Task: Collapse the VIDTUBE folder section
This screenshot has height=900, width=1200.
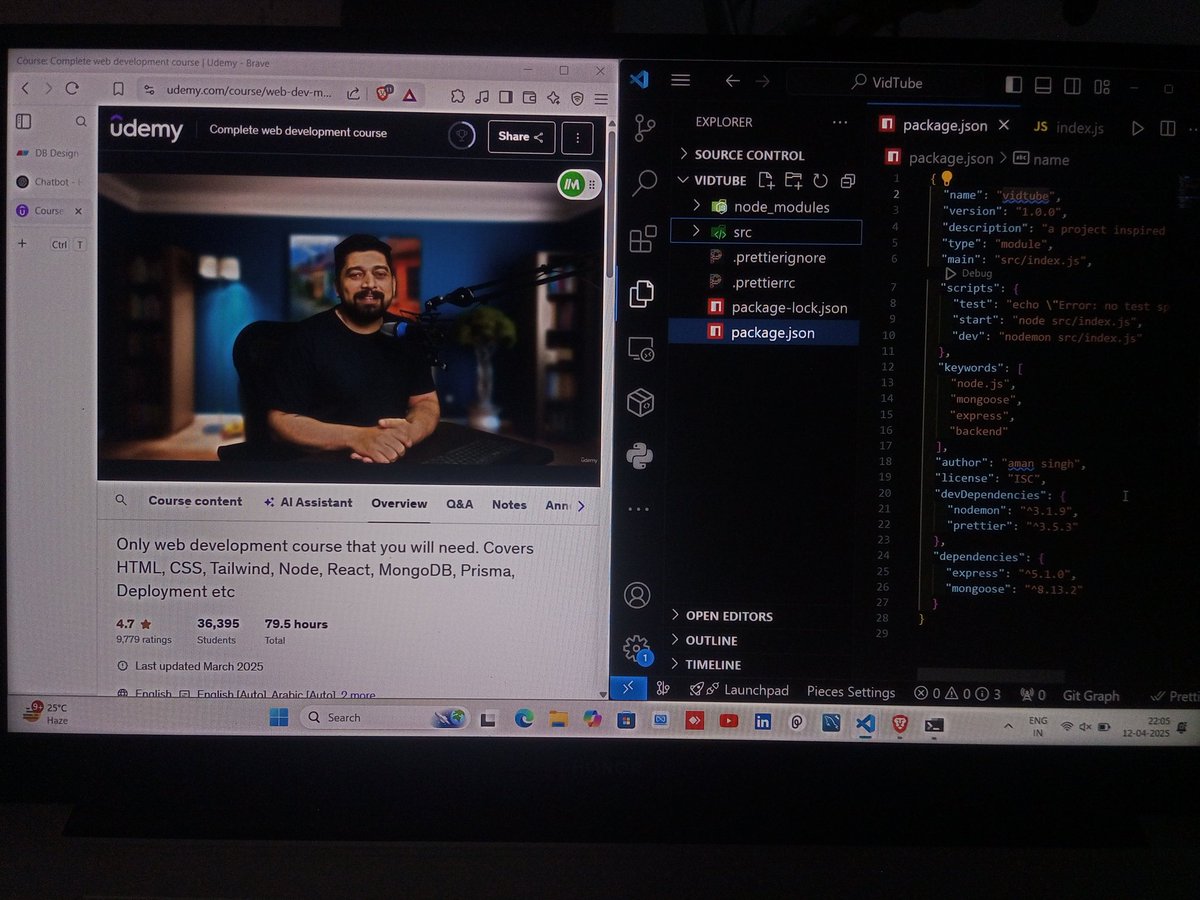Action: point(684,181)
